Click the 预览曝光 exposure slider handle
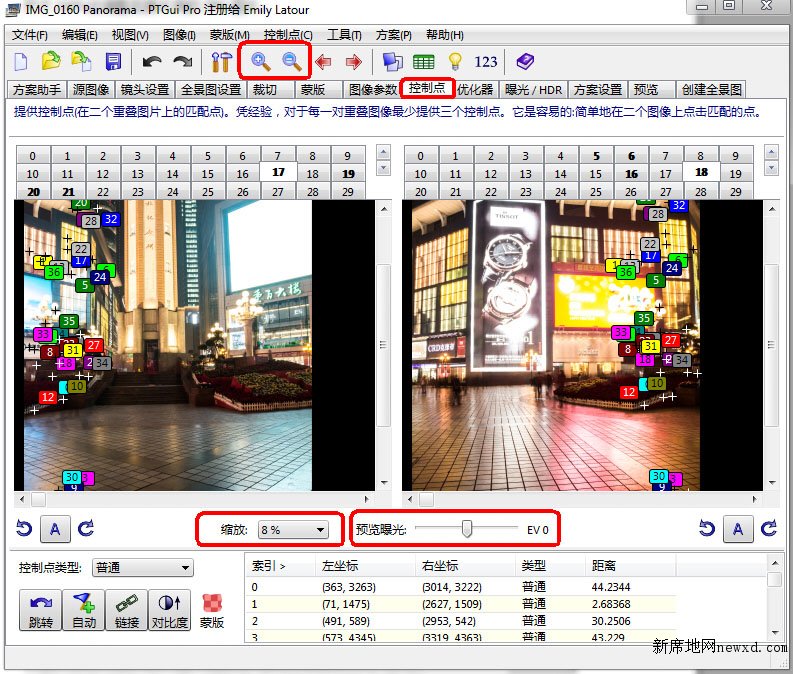Image resolution: width=793 pixels, height=674 pixels. tap(466, 529)
